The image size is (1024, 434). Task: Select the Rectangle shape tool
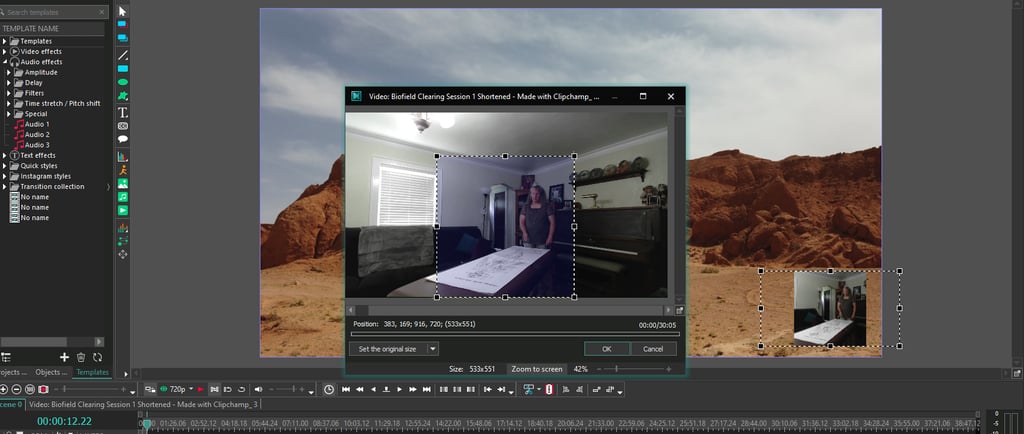click(x=123, y=69)
